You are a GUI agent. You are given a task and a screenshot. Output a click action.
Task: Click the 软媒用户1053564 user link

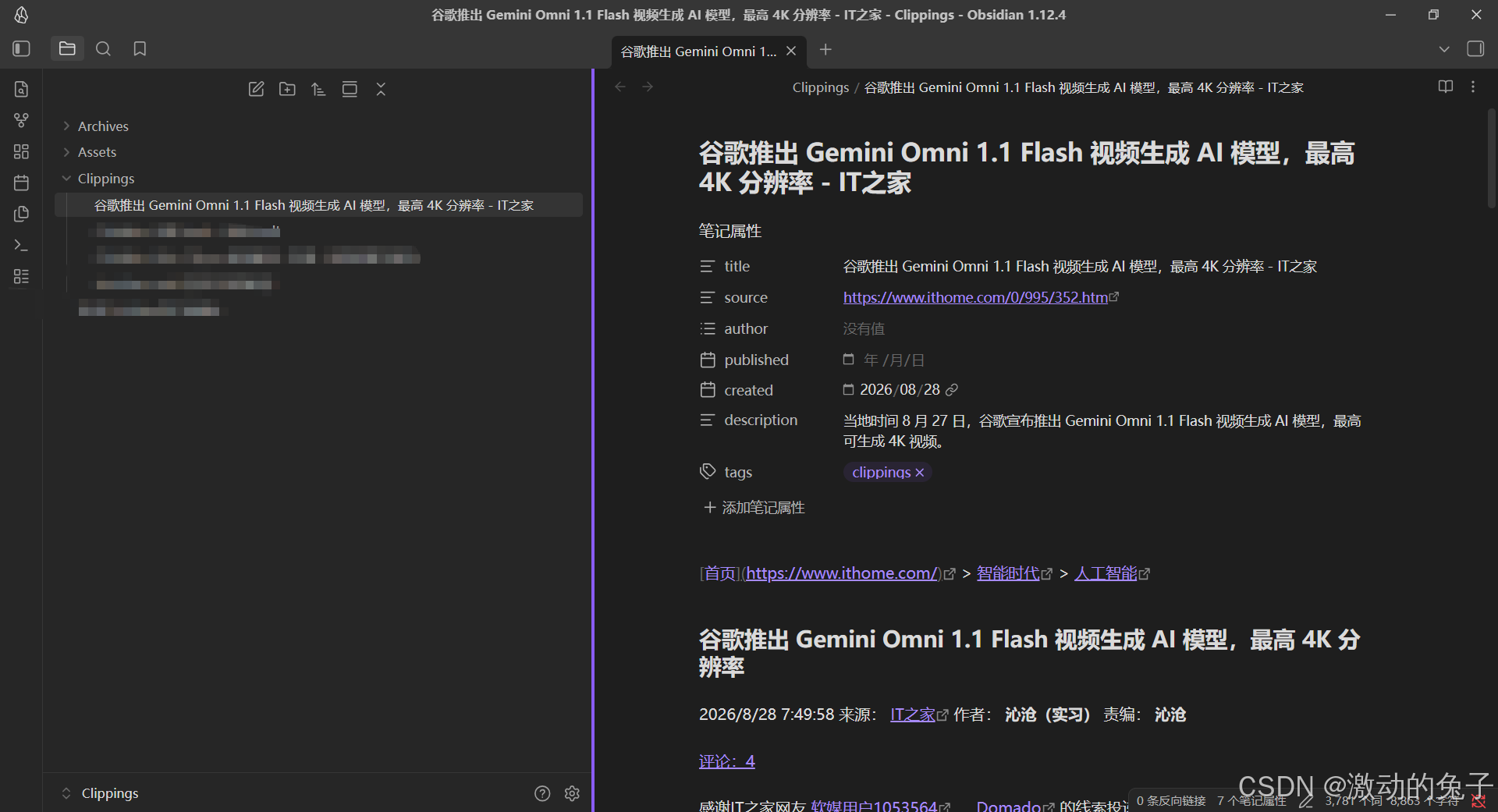[x=874, y=806]
